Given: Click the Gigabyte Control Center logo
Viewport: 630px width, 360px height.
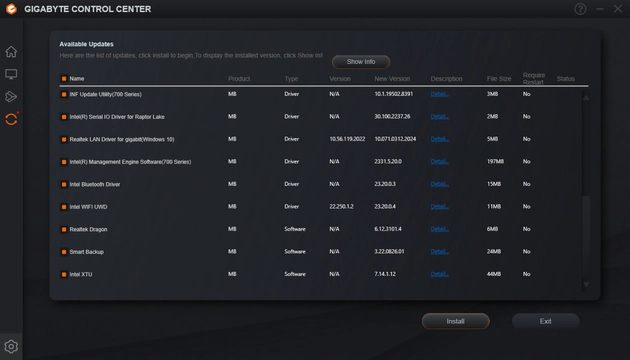Looking at the screenshot, I should (x=11, y=9).
